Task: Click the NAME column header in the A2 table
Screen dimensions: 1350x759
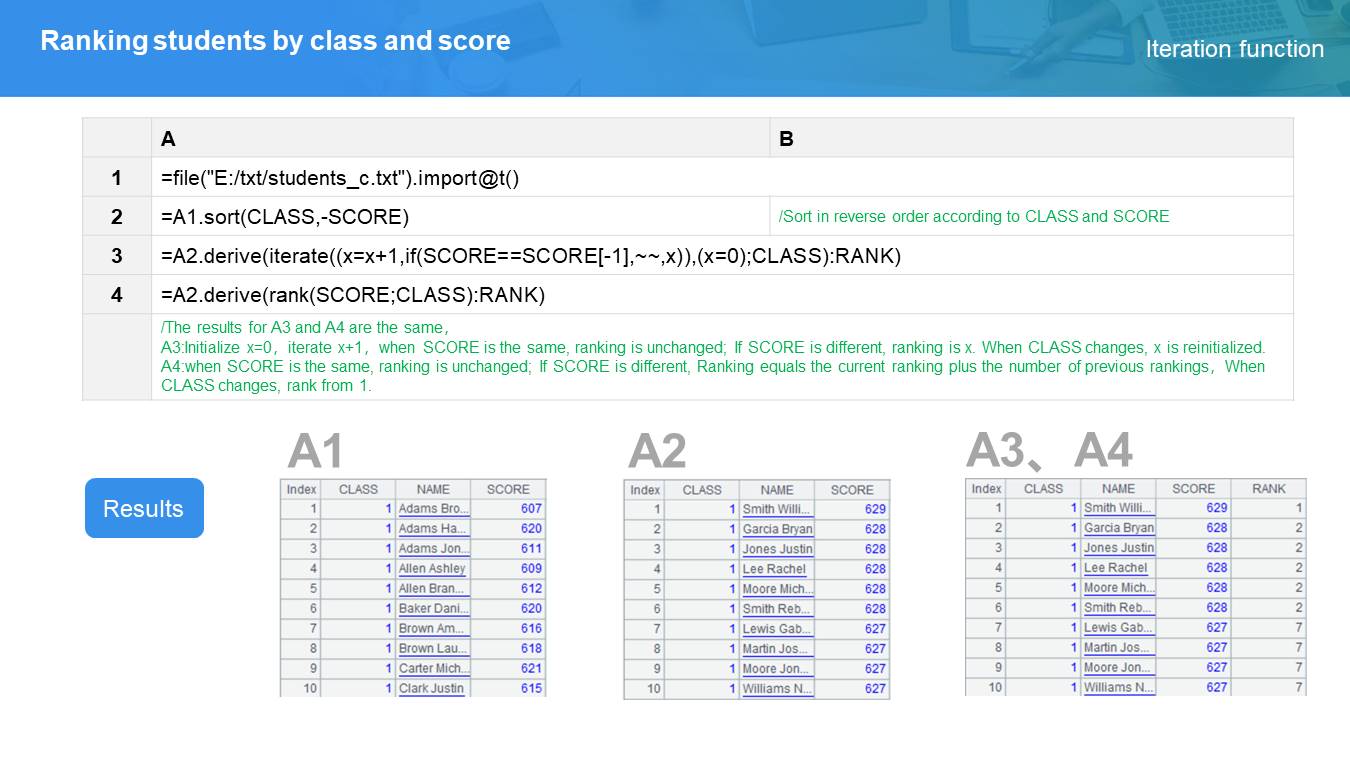Action: (777, 490)
